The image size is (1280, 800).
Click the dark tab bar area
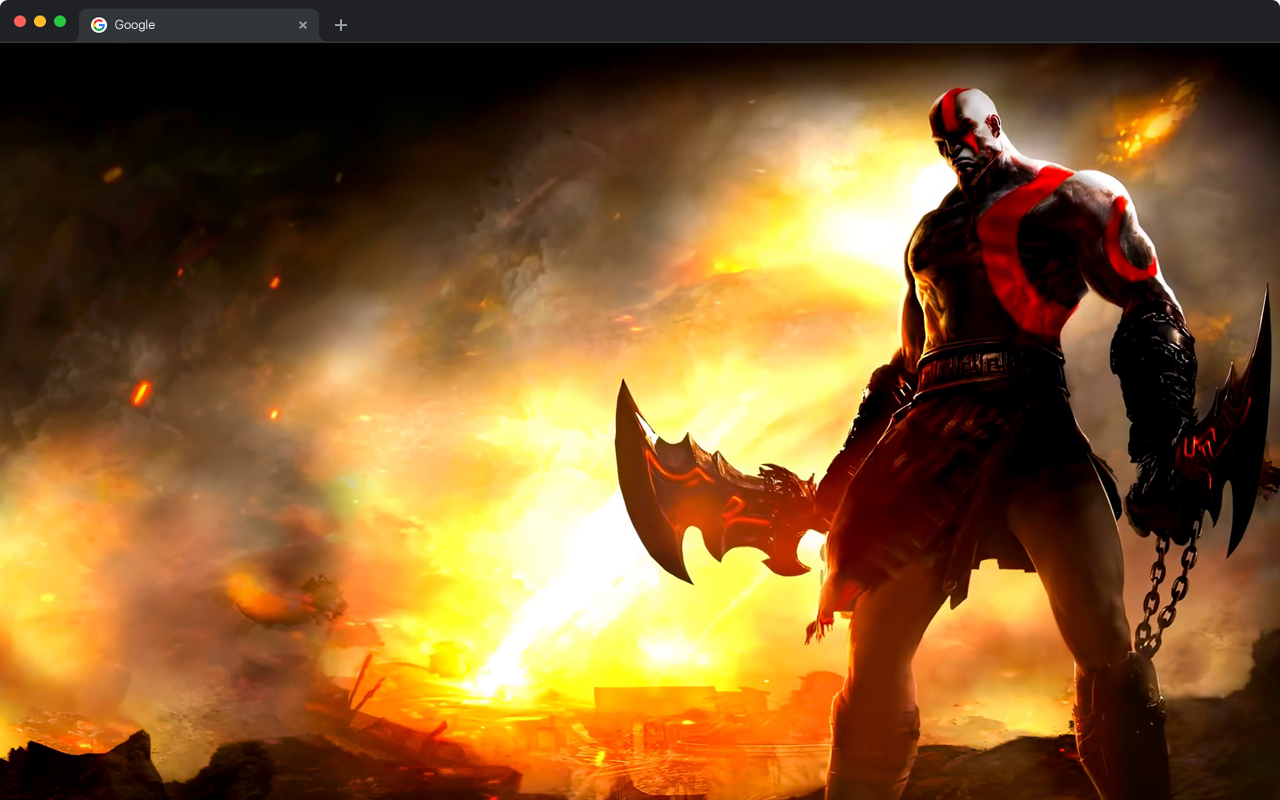tap(700, 20)
